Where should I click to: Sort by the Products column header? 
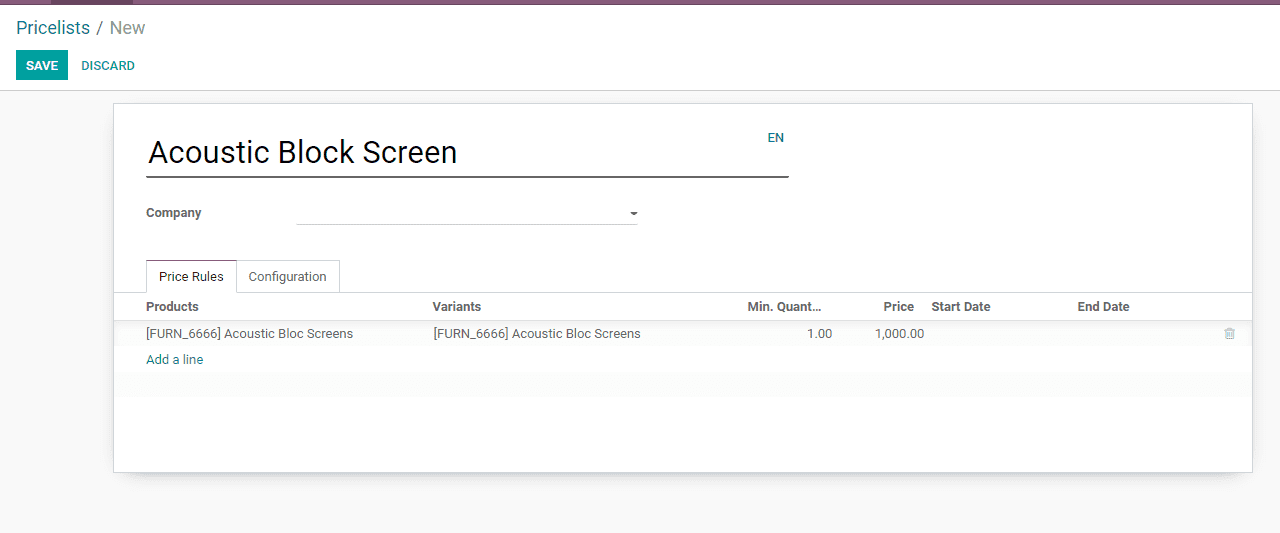pyautogui.click(x=173, y=307)
